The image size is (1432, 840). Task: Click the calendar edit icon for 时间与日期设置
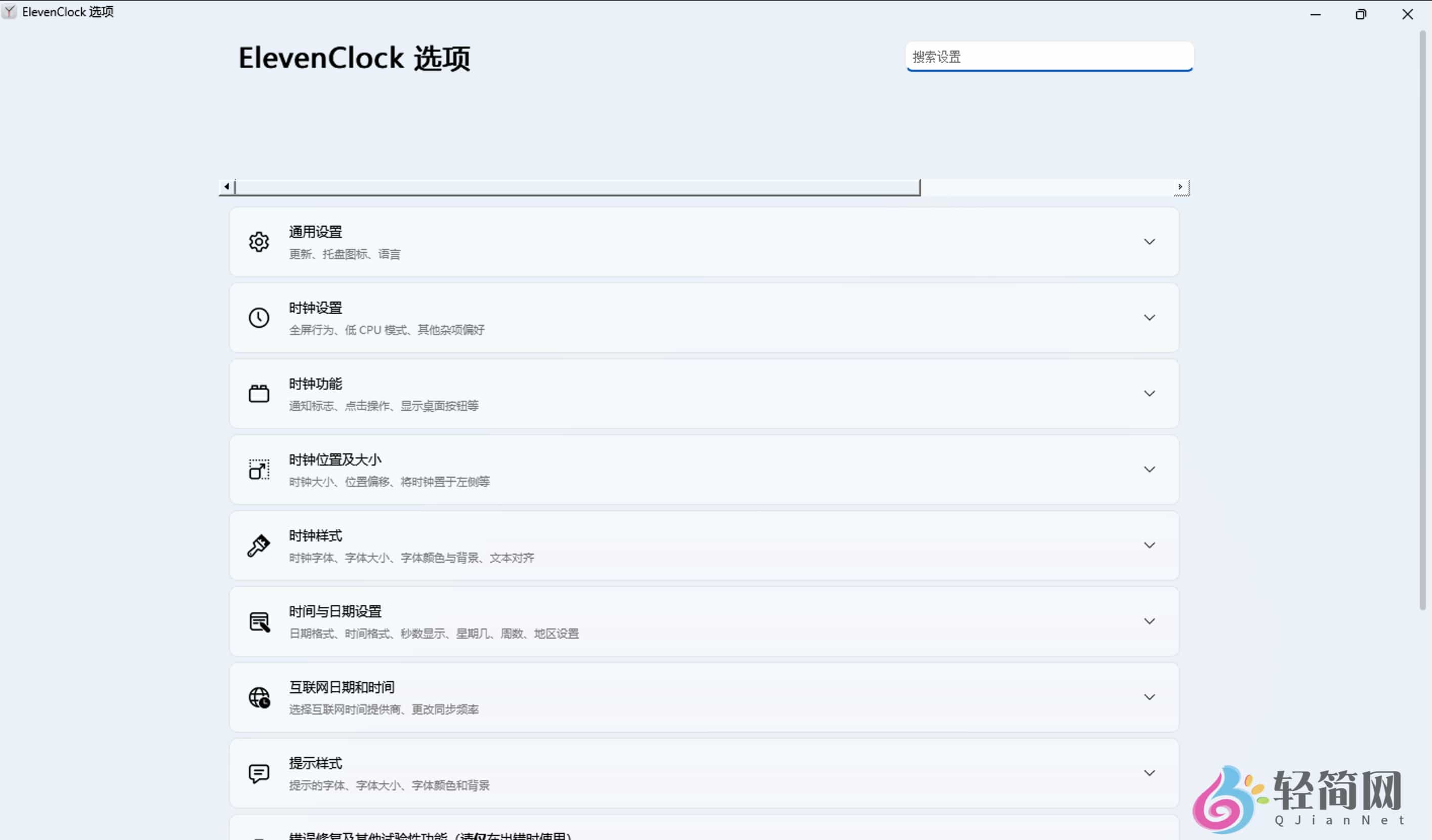(259, 622)
